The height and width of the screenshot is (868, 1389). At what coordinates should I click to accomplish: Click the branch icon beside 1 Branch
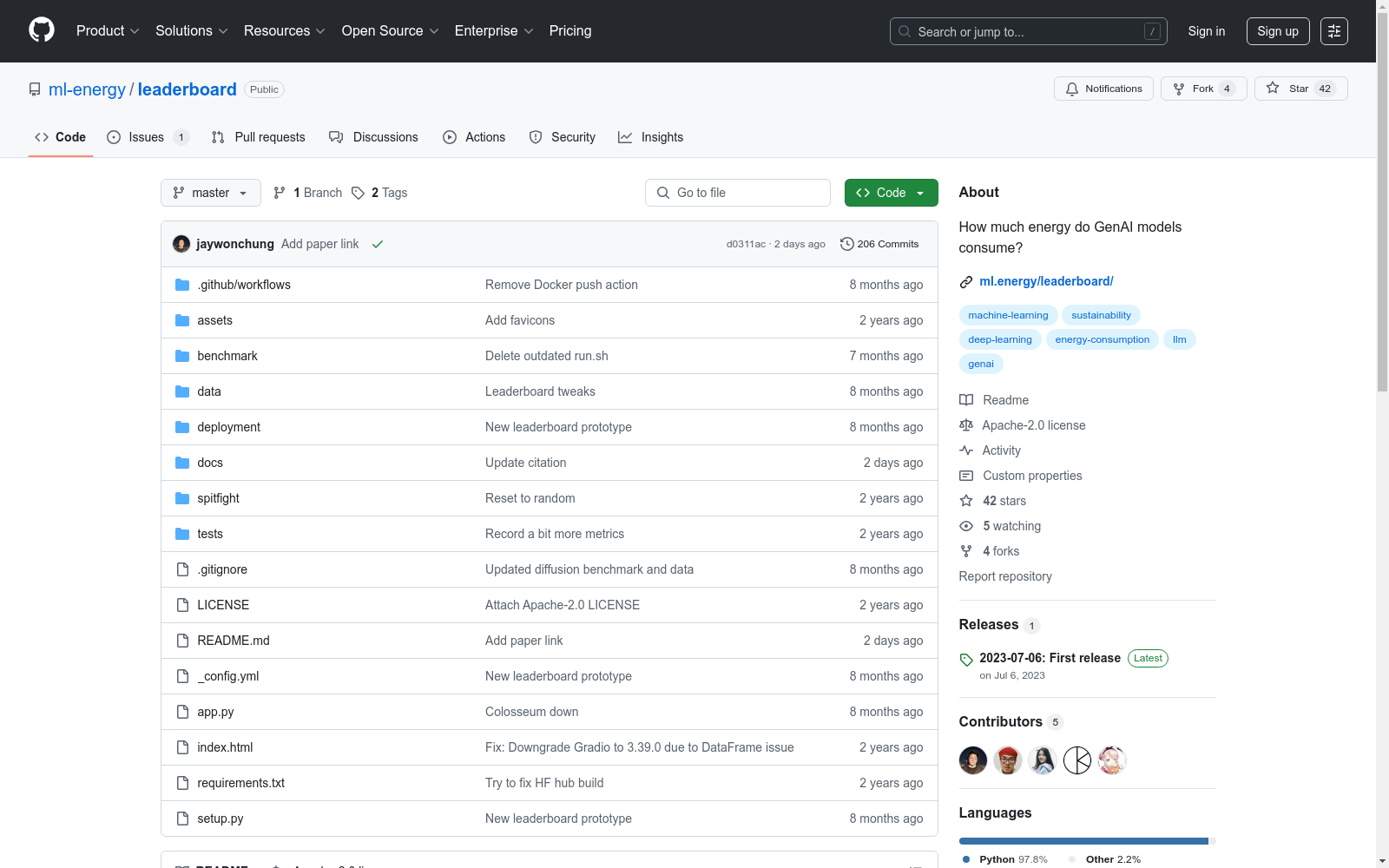[280, 193]
